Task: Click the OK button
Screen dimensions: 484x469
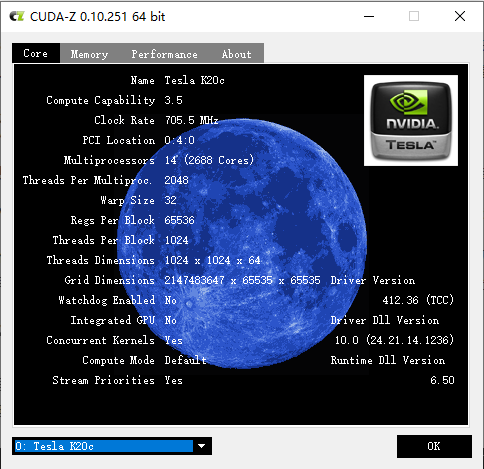Action: pyautogui.click(x=434, y=446)
